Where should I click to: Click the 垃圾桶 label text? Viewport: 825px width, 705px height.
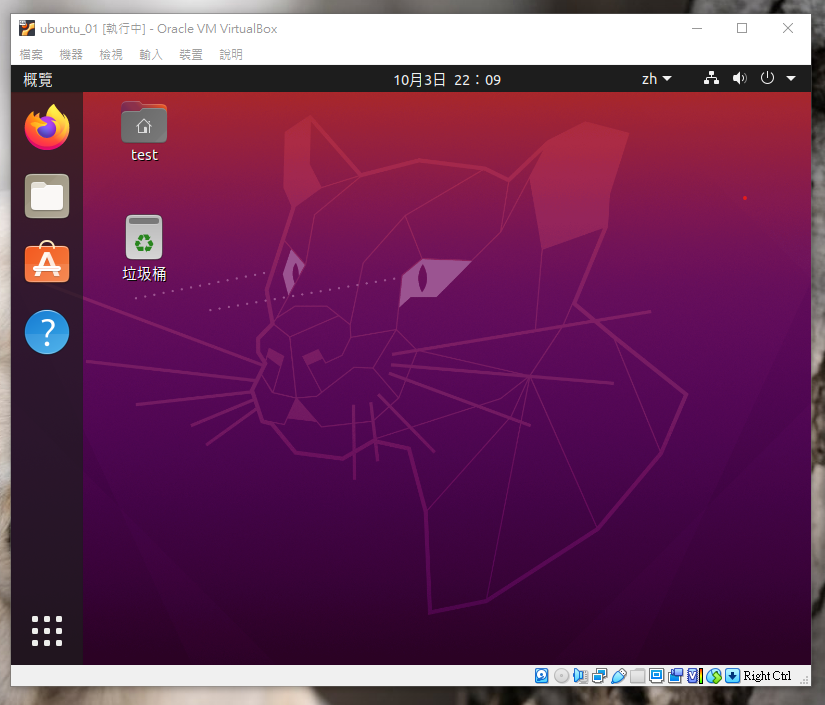144,273
